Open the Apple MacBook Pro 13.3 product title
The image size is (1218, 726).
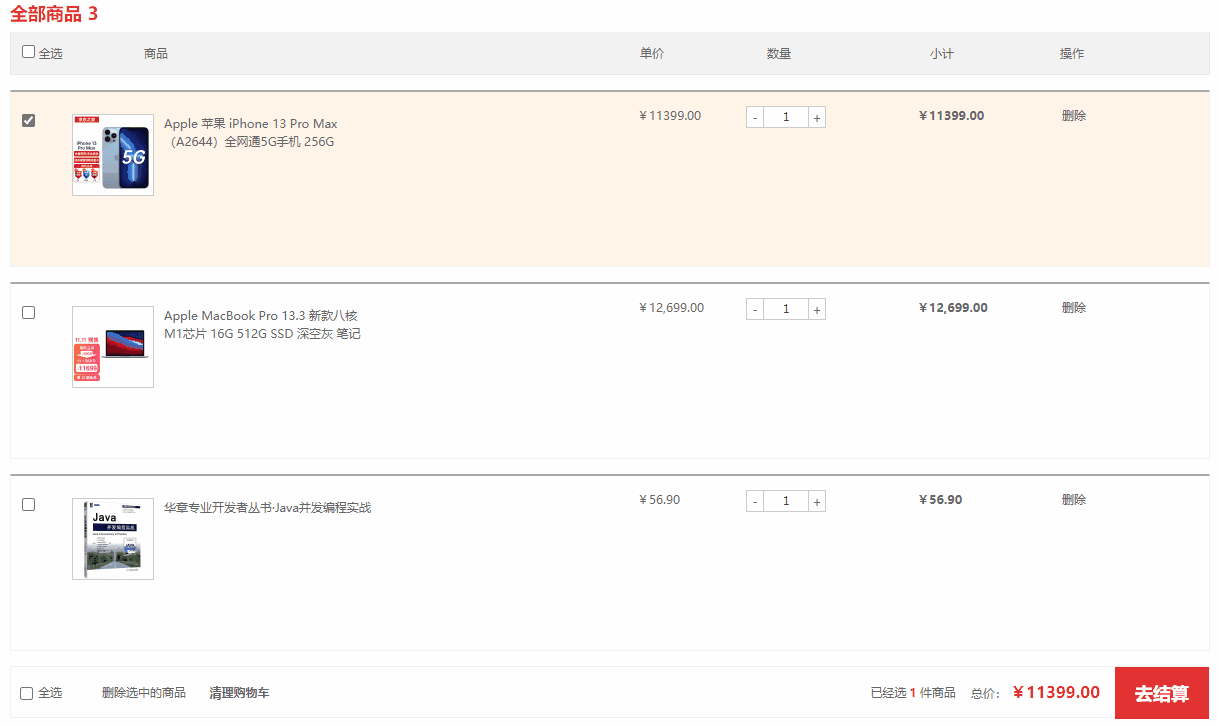(x=262, y=325)
